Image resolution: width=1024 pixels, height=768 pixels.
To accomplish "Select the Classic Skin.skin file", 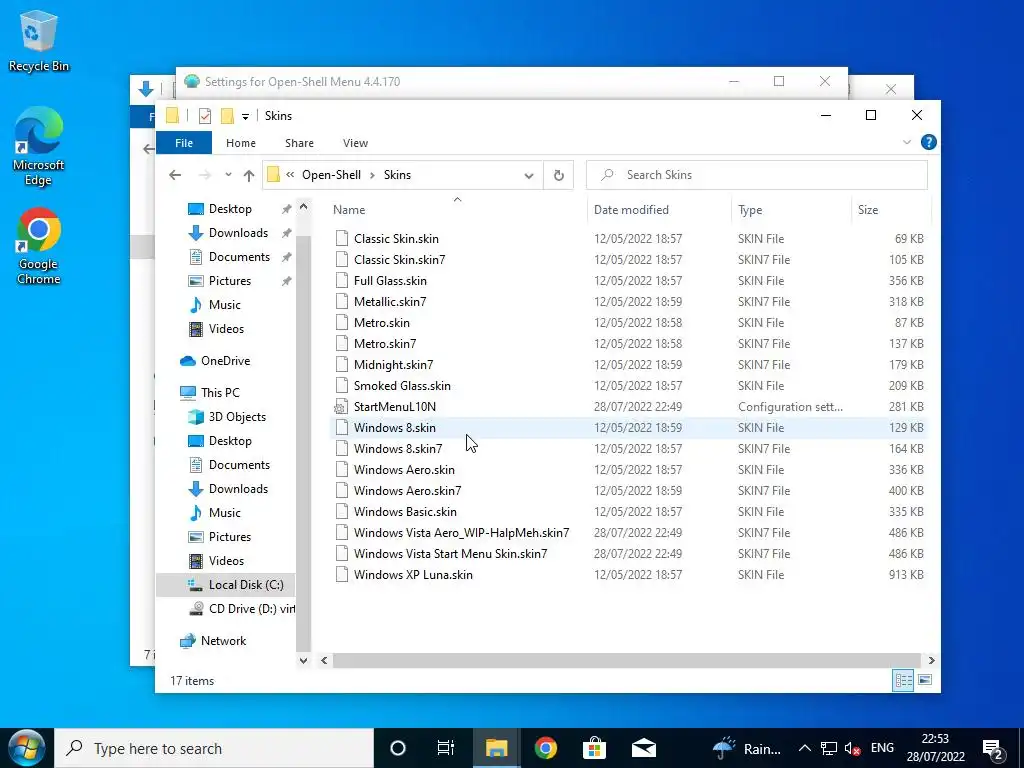I will (396, 239).
